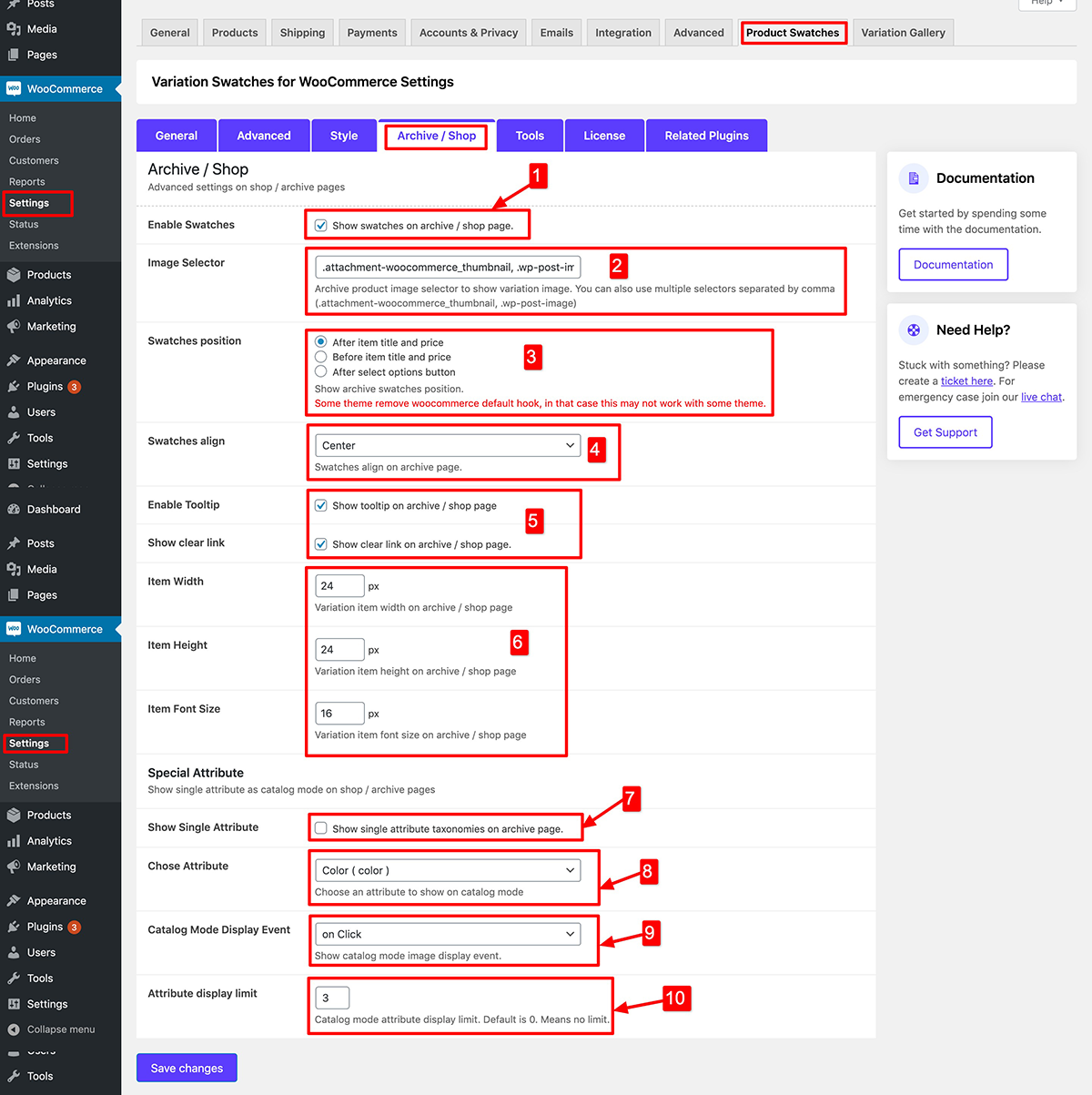
Task: Click the Item Height px field
Action: [339, 649]
